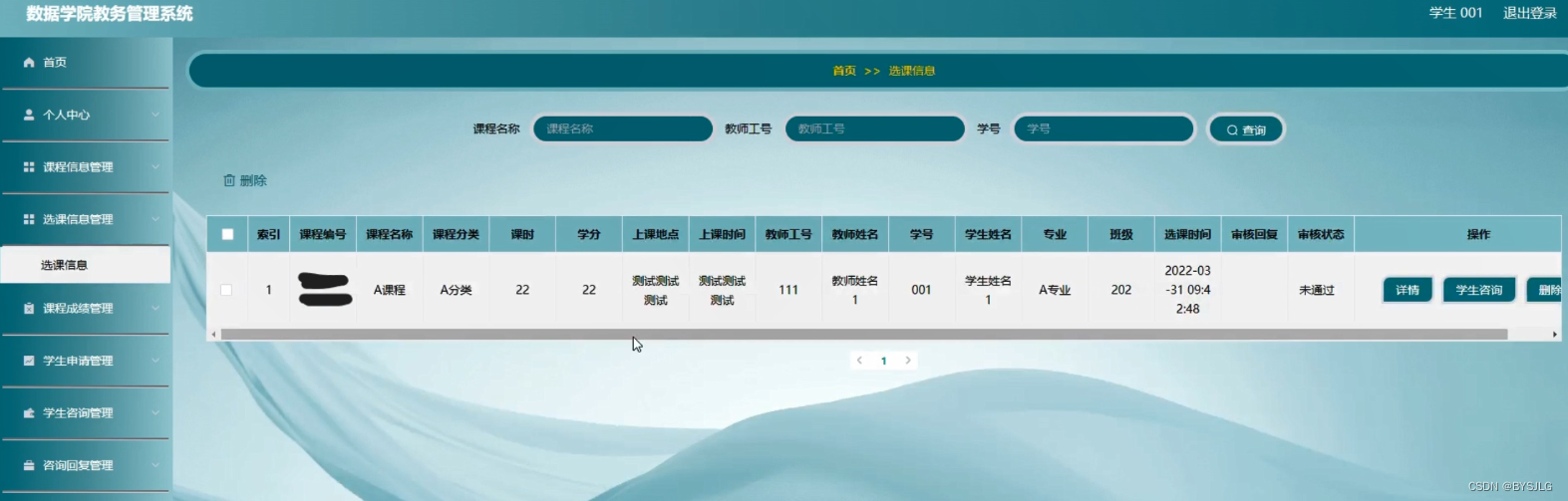1568x501 pixels.
Task: Click the icon beside 咨询回复管理
Action: pyautogui.click(x=29, y=465)
